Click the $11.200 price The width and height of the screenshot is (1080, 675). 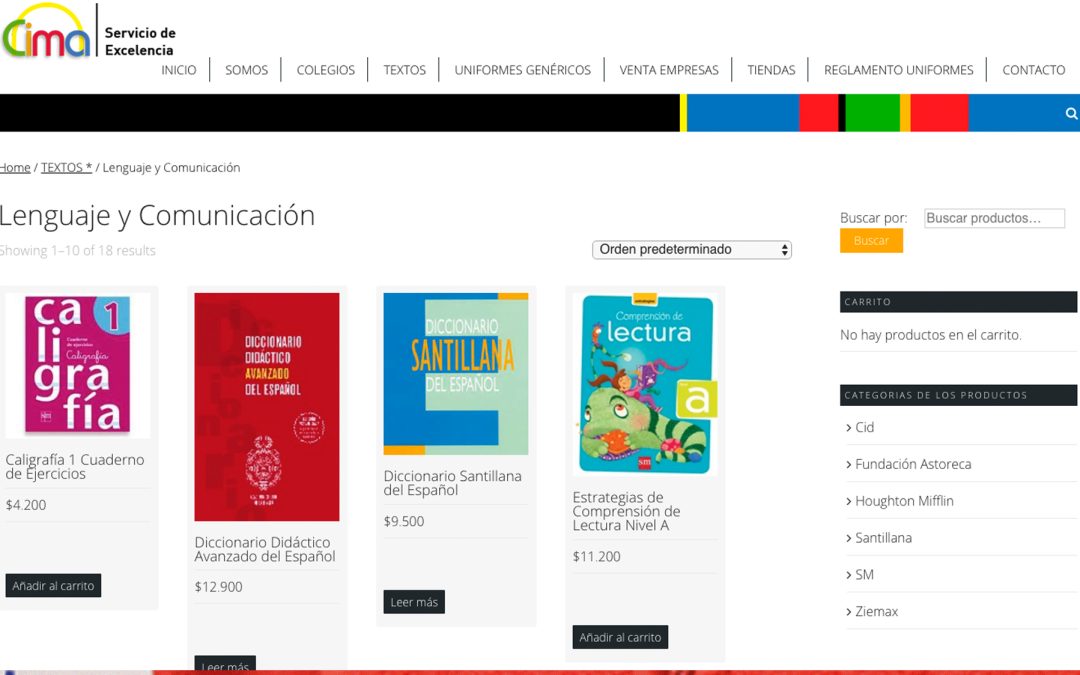pos(596,557)
